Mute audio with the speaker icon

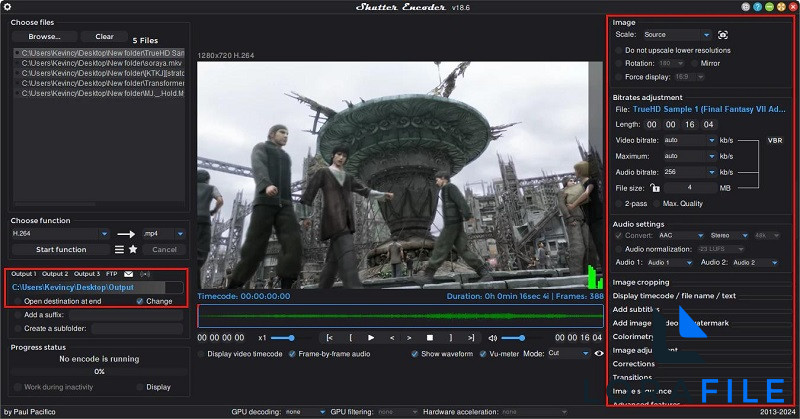492,338
